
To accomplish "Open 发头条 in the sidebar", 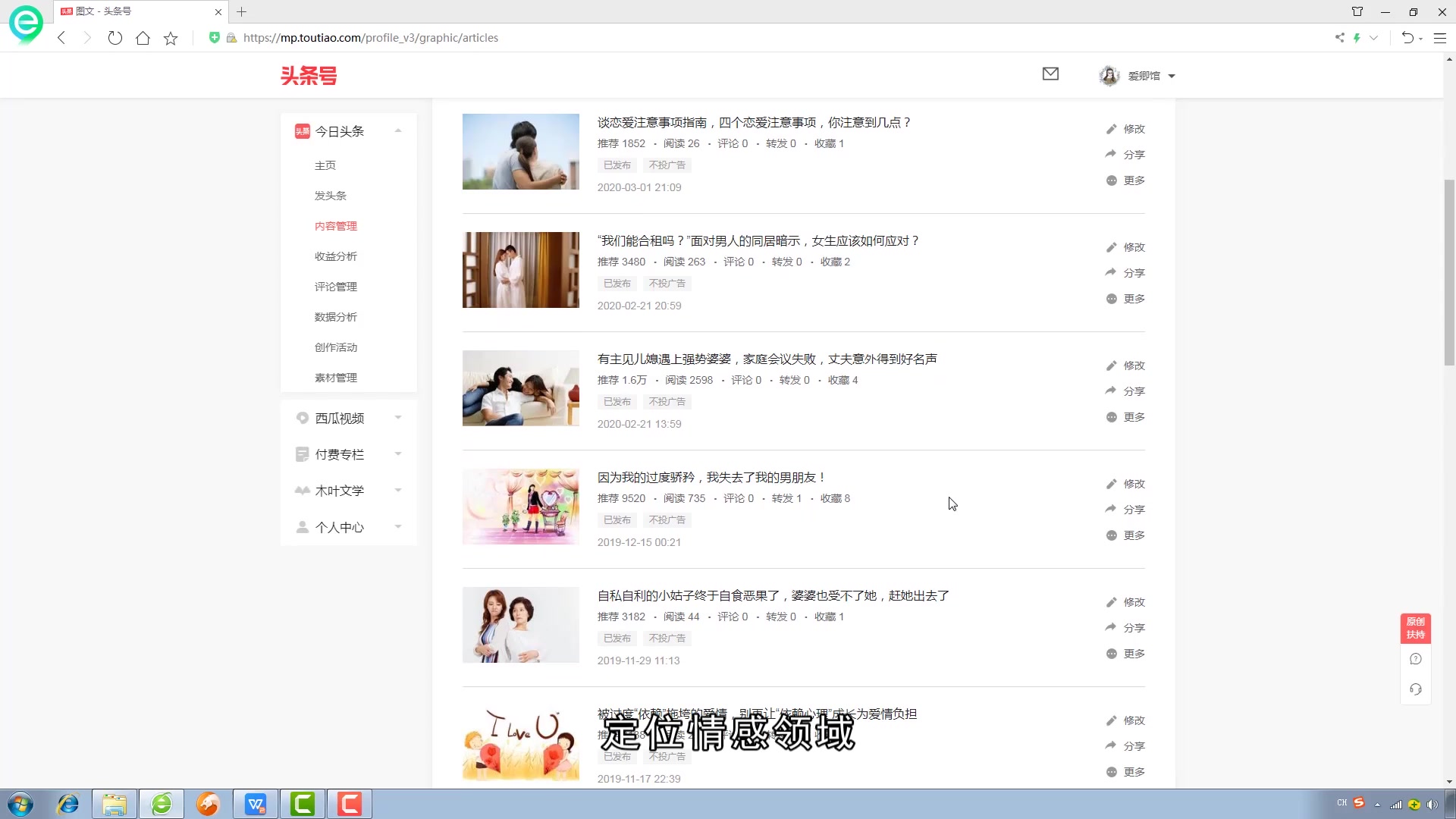I will coord(331,196).
